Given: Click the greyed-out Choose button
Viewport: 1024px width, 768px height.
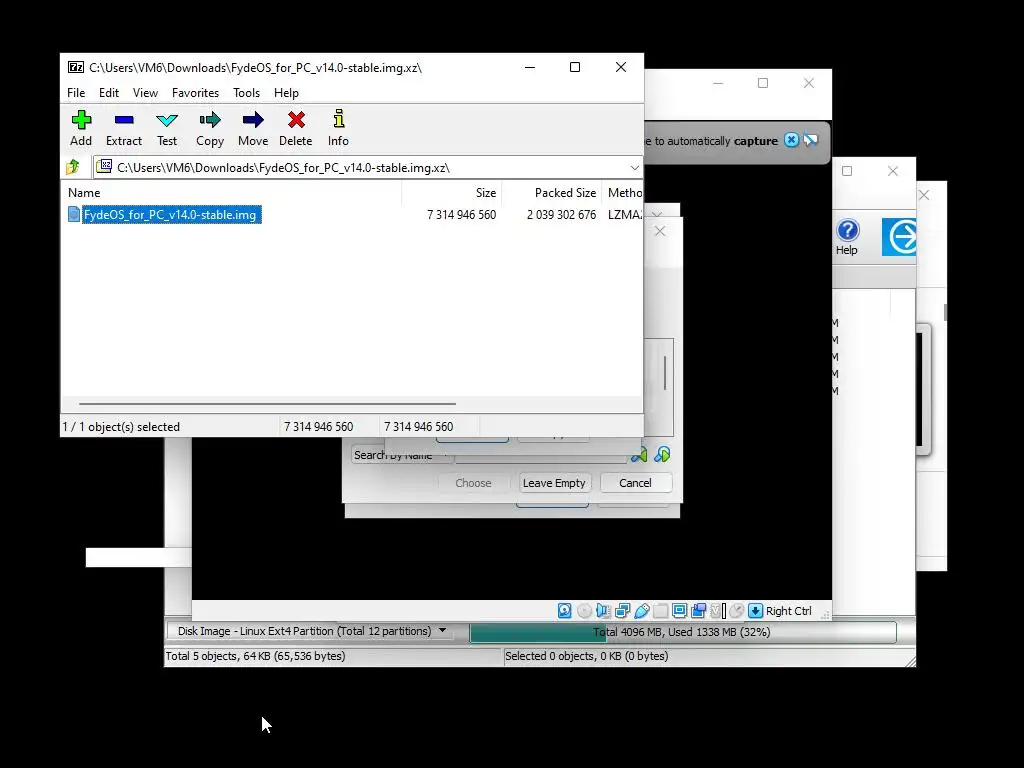Looking at the screenshot, I should click(473, 483).
